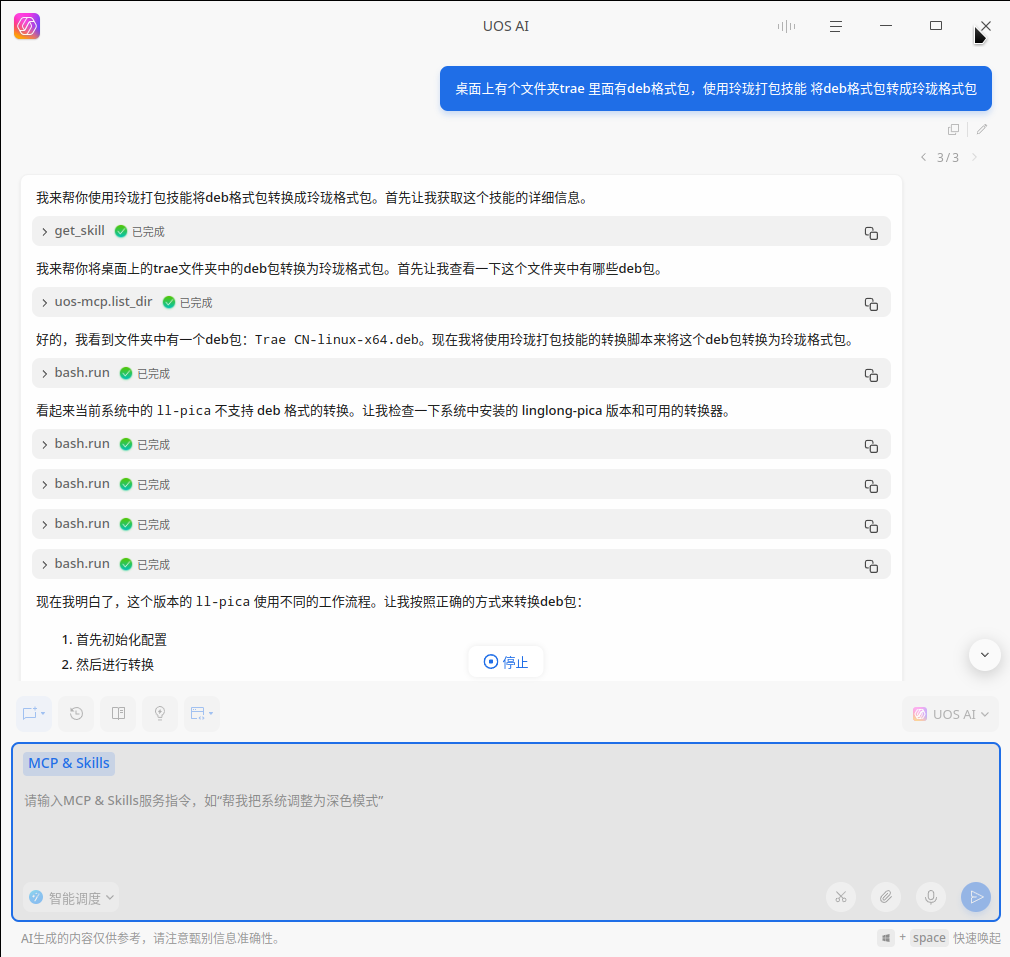Open the 智能调度 dropdown
Viewport: 1010px width, 957px height.
[x=71, y=898]
